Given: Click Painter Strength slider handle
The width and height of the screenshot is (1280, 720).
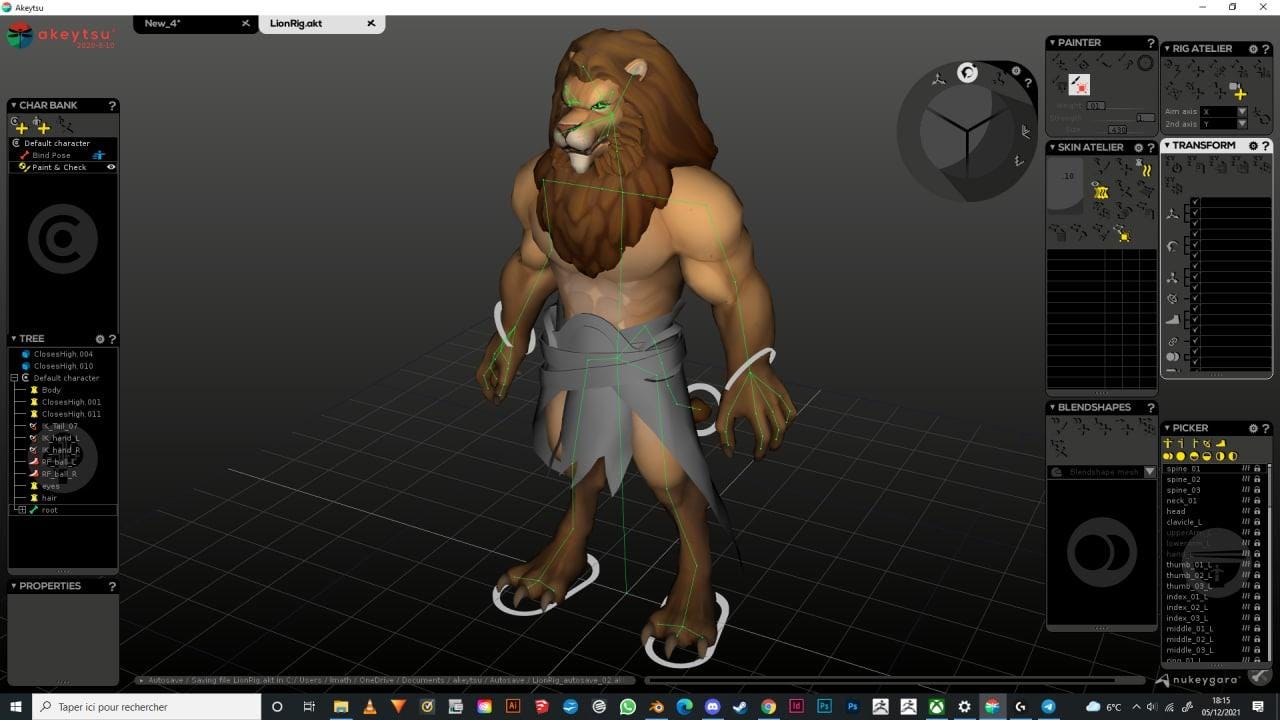Looking at the screenshot, I should pos(1145,118).
